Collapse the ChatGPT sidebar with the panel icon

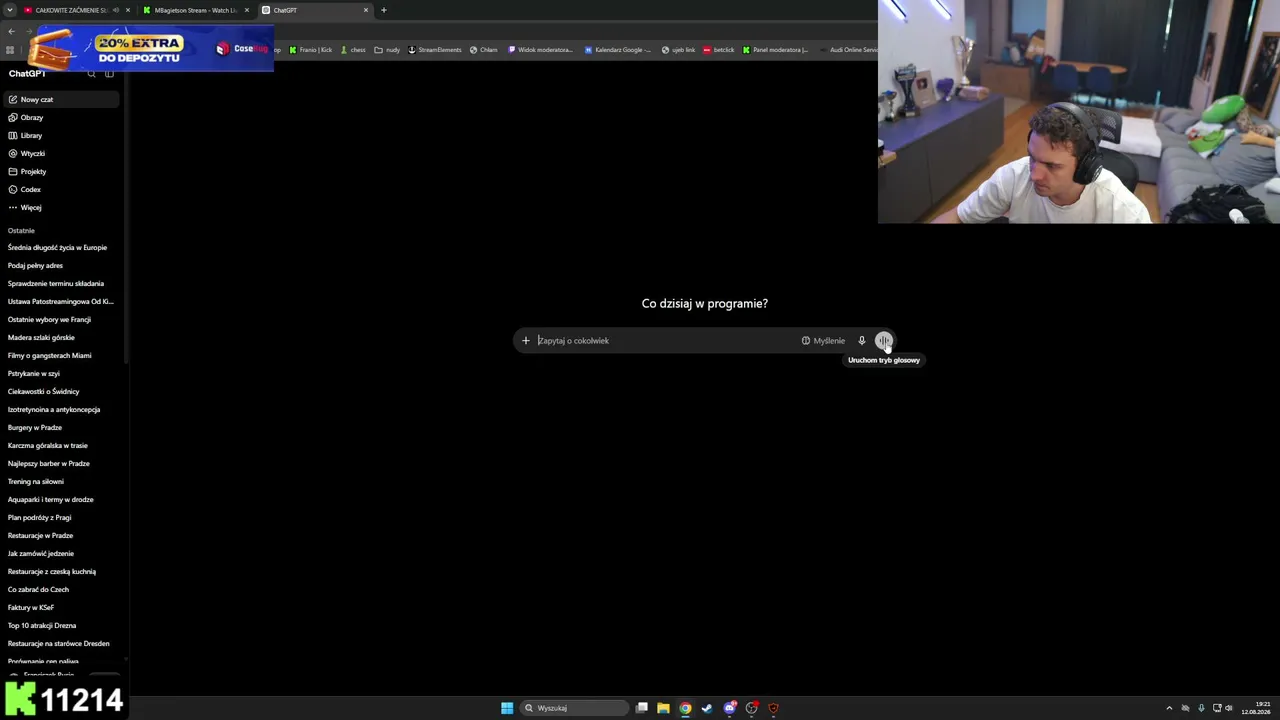109,74
